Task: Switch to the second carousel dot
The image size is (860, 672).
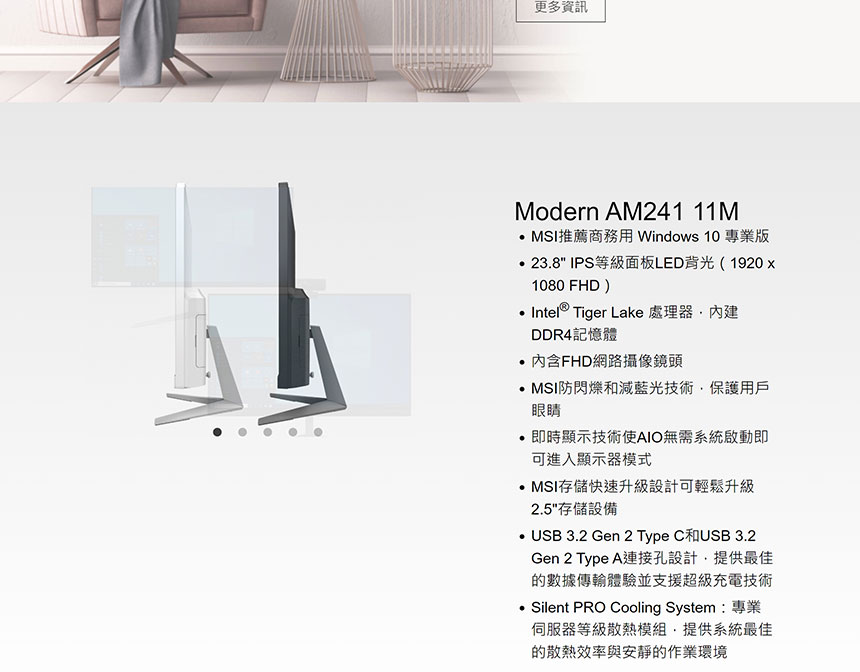Action: click(x=242, y=432)
